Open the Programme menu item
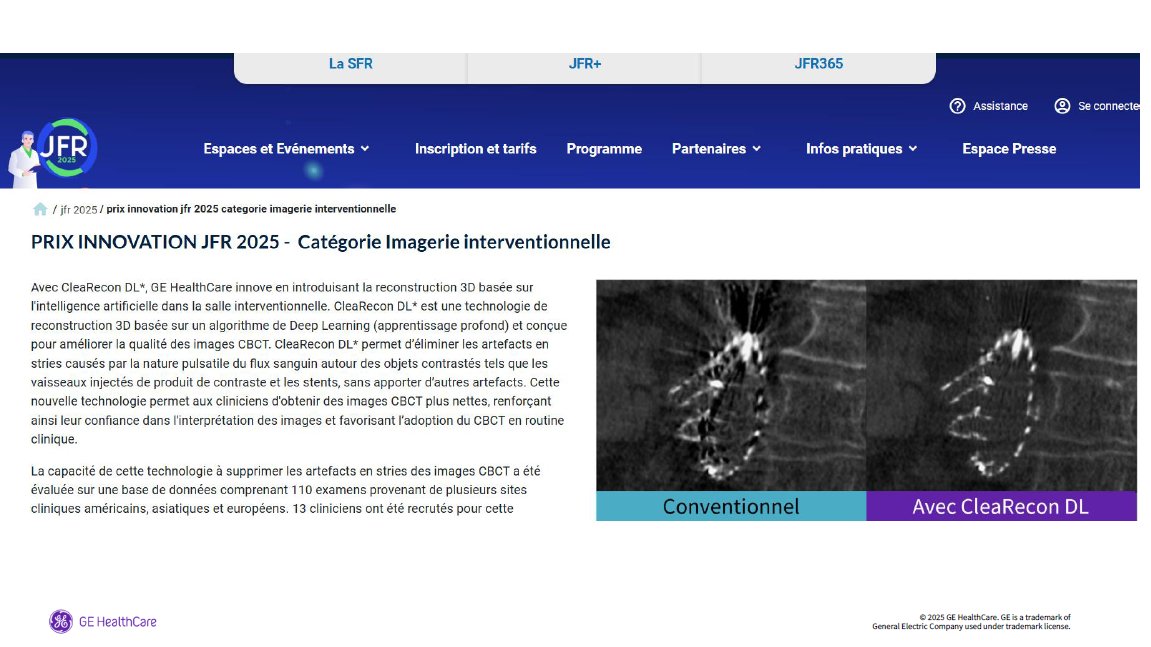Screen dimensions: 1151x647 (x=604, y=149)
